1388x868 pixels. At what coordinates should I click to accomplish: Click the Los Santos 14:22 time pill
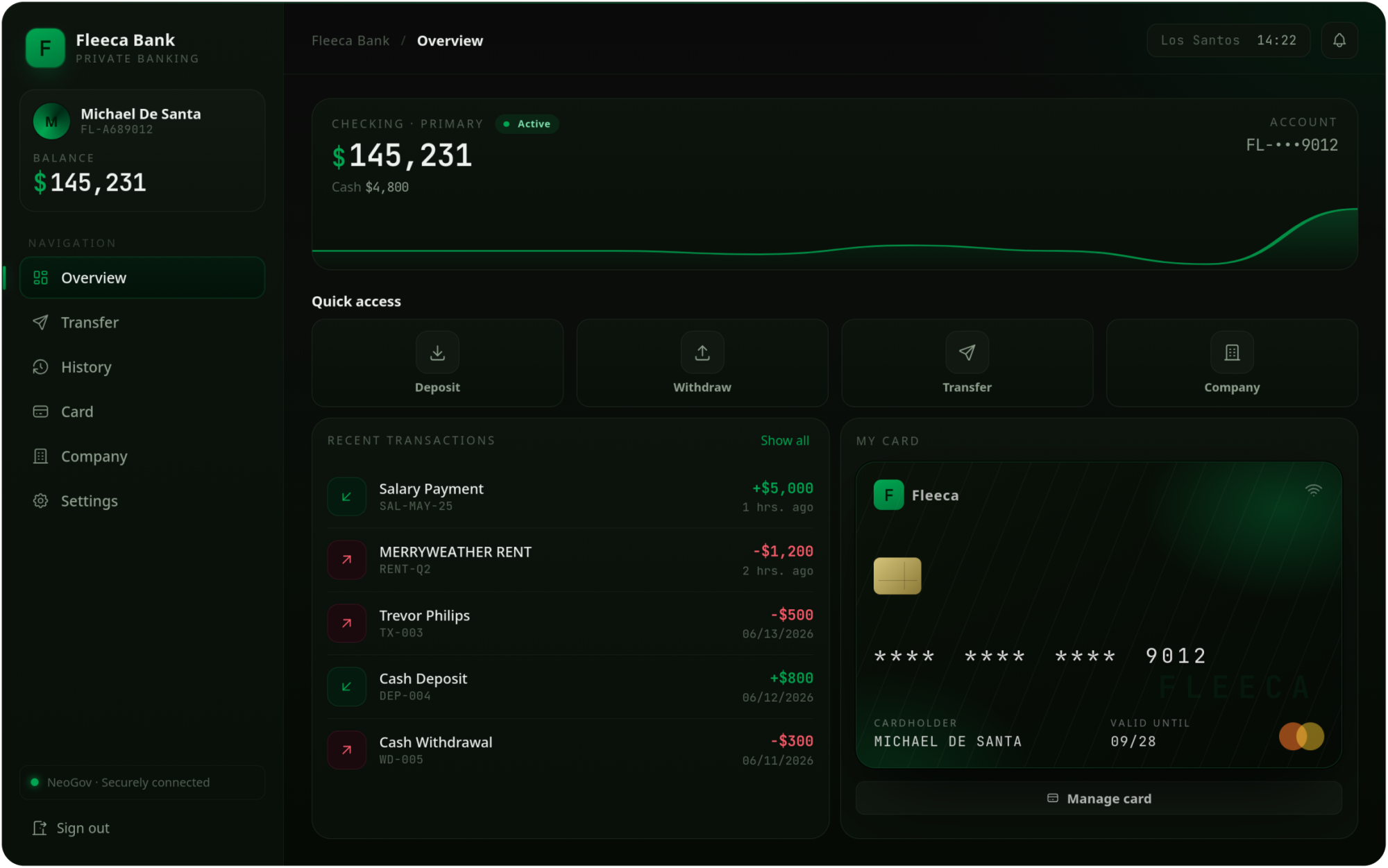(1228, 40)
